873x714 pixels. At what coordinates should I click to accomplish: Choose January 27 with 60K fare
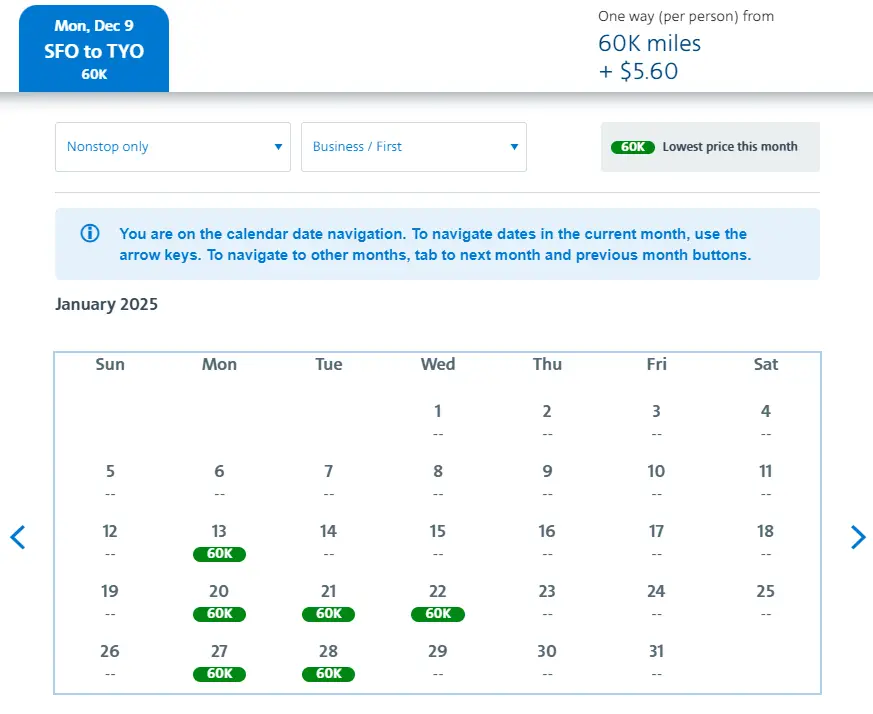click(x=219, y=661)
